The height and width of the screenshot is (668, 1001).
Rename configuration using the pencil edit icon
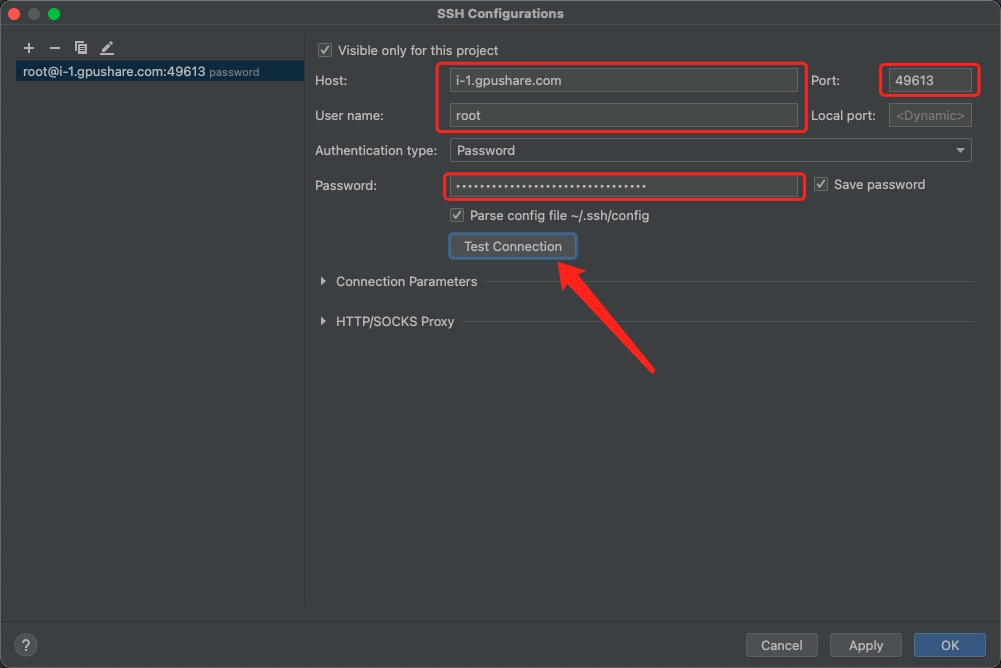[x=107, y=48]
